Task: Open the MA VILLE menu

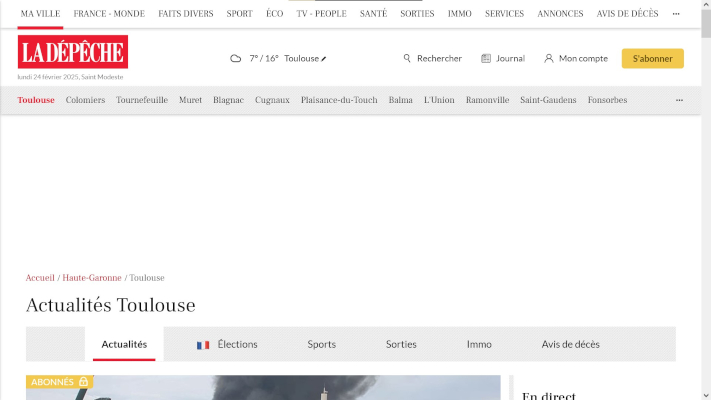Action: [x=41, y=14]
